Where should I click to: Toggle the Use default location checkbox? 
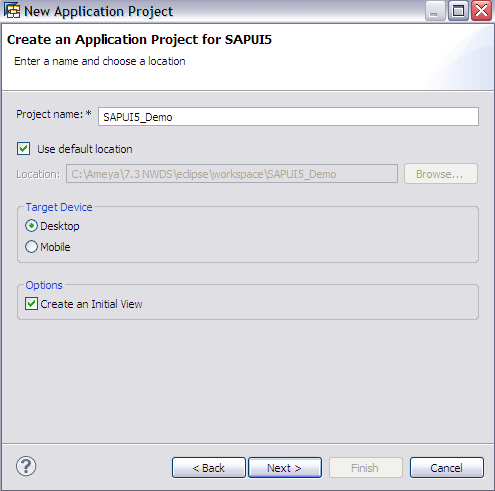pos(24,149)
